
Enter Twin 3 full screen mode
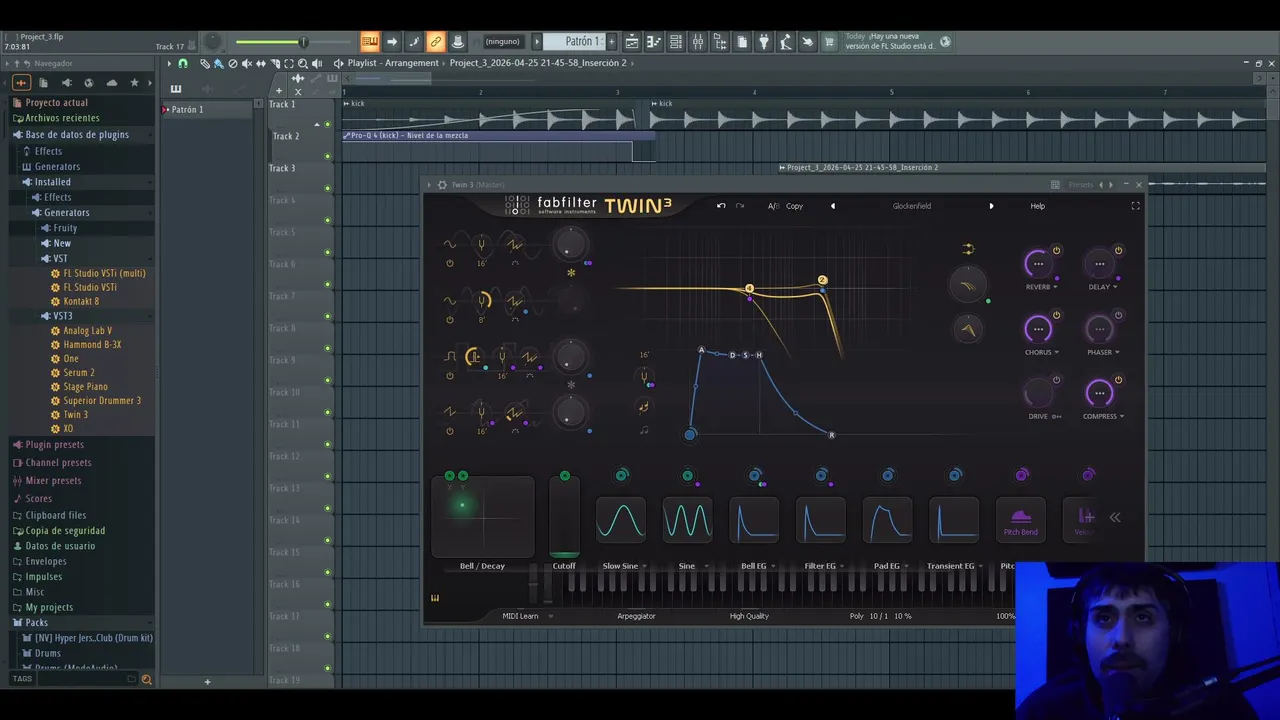(x=1135, y=206)
